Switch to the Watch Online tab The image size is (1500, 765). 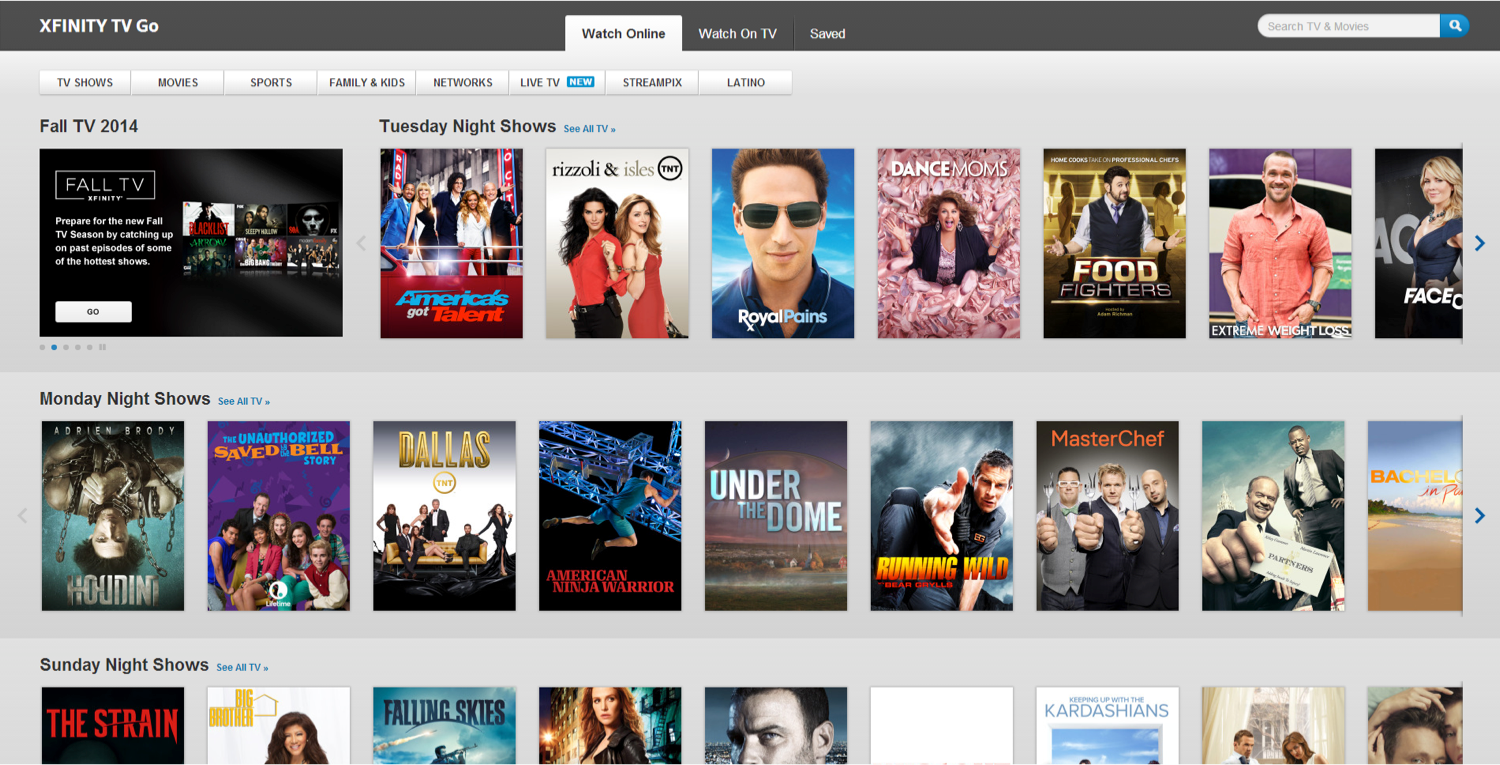click(x=623, y=33)
